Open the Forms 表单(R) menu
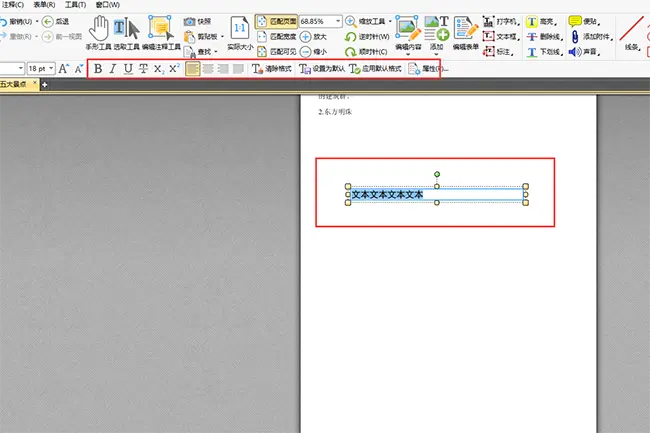 click(44, 5)
